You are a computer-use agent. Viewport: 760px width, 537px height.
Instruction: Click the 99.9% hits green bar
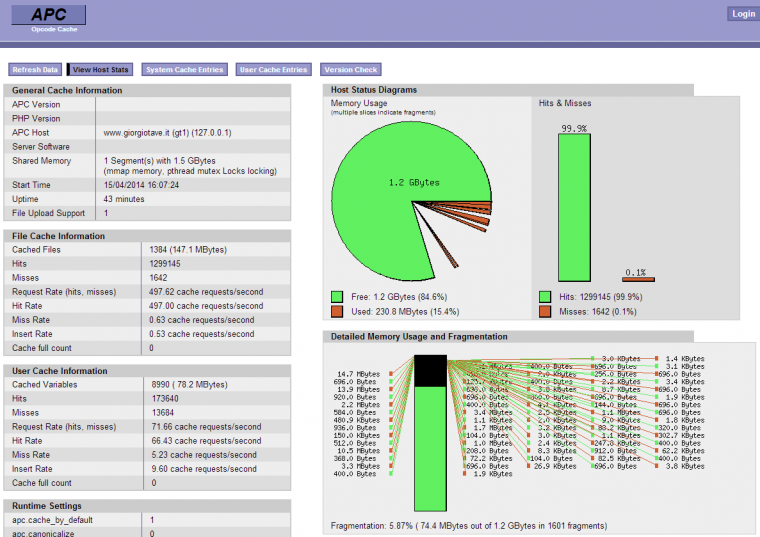pos(574,207)
